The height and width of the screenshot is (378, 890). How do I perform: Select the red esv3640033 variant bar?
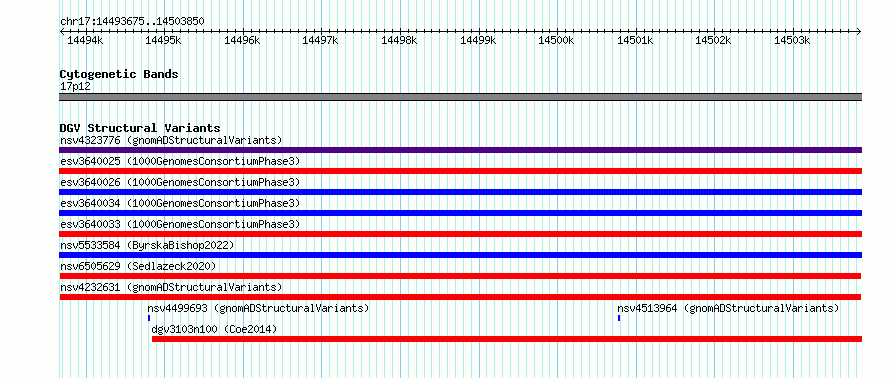(460, 234)
